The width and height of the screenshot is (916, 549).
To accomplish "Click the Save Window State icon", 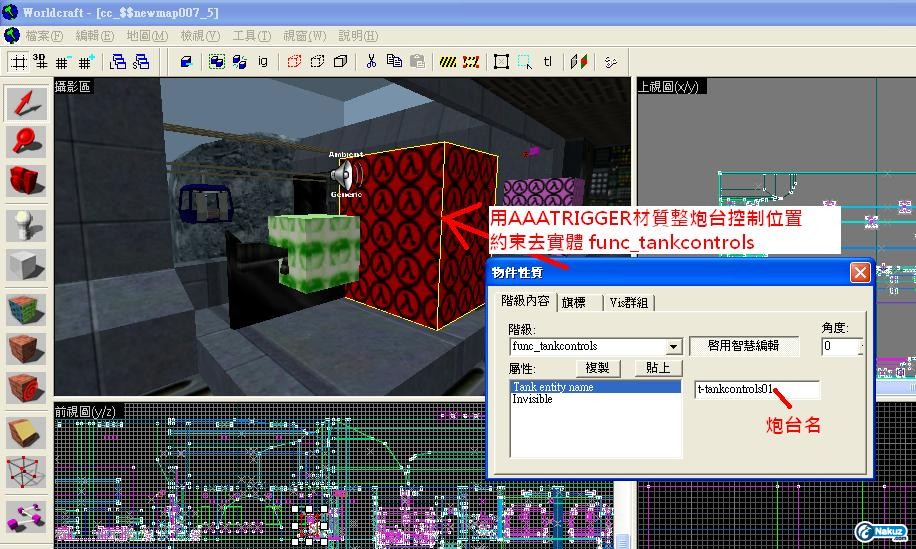I will [x=141, y=62].
